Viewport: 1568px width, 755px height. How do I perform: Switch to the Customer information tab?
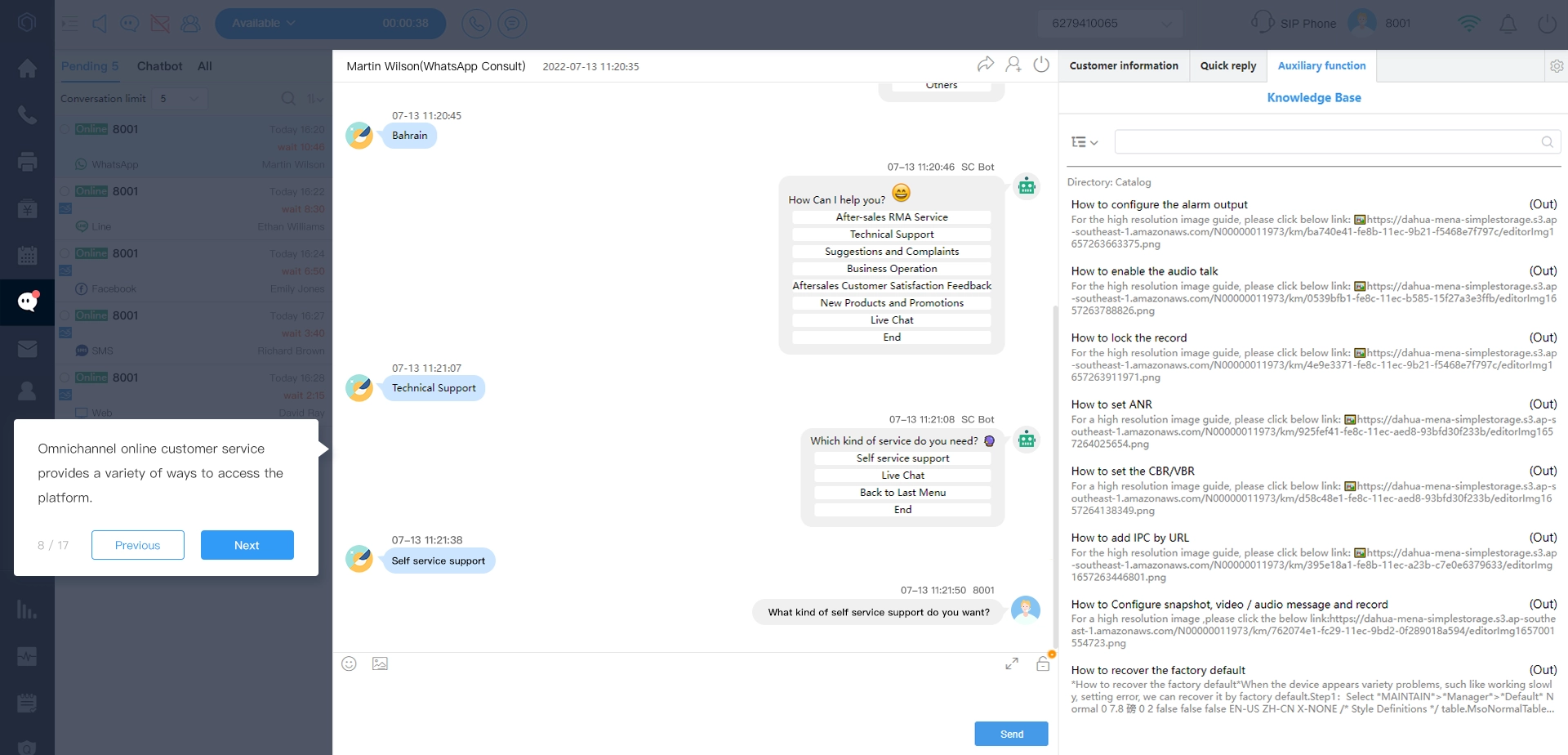(x=1124, y=66)
